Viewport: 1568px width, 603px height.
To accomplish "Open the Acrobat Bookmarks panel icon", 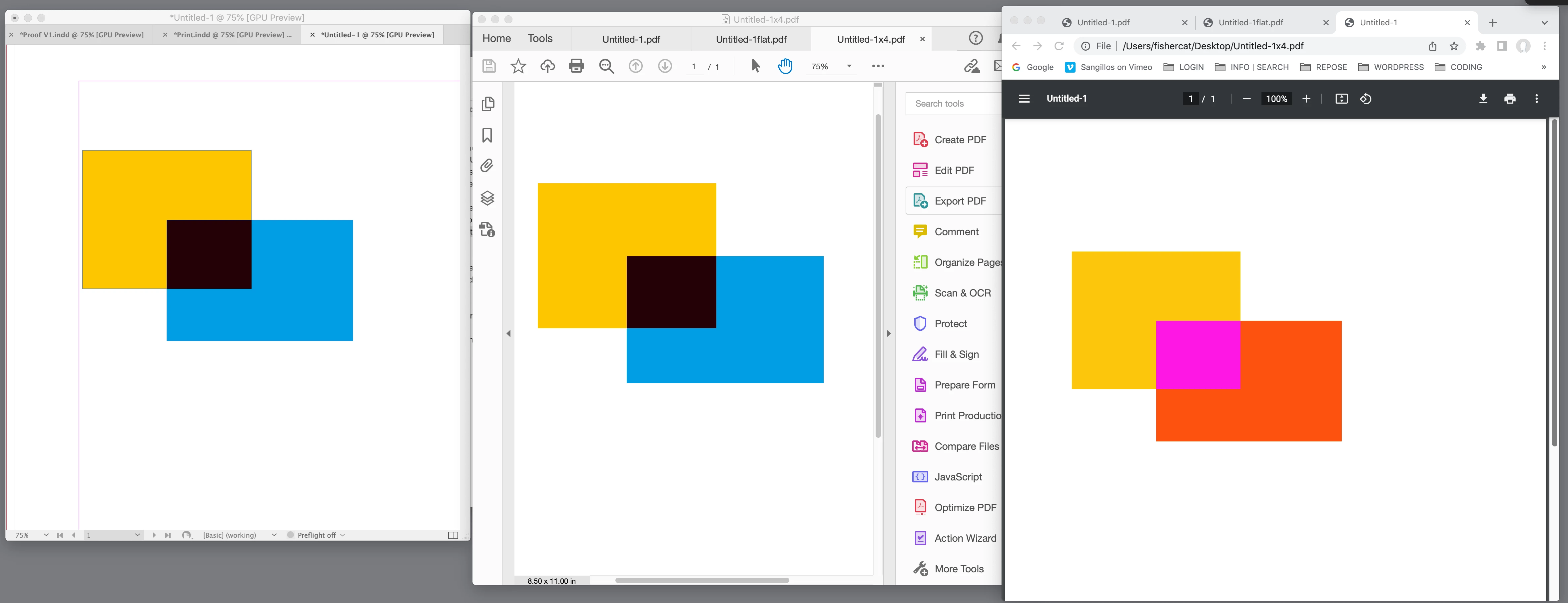I will click(x=487, y=135).
